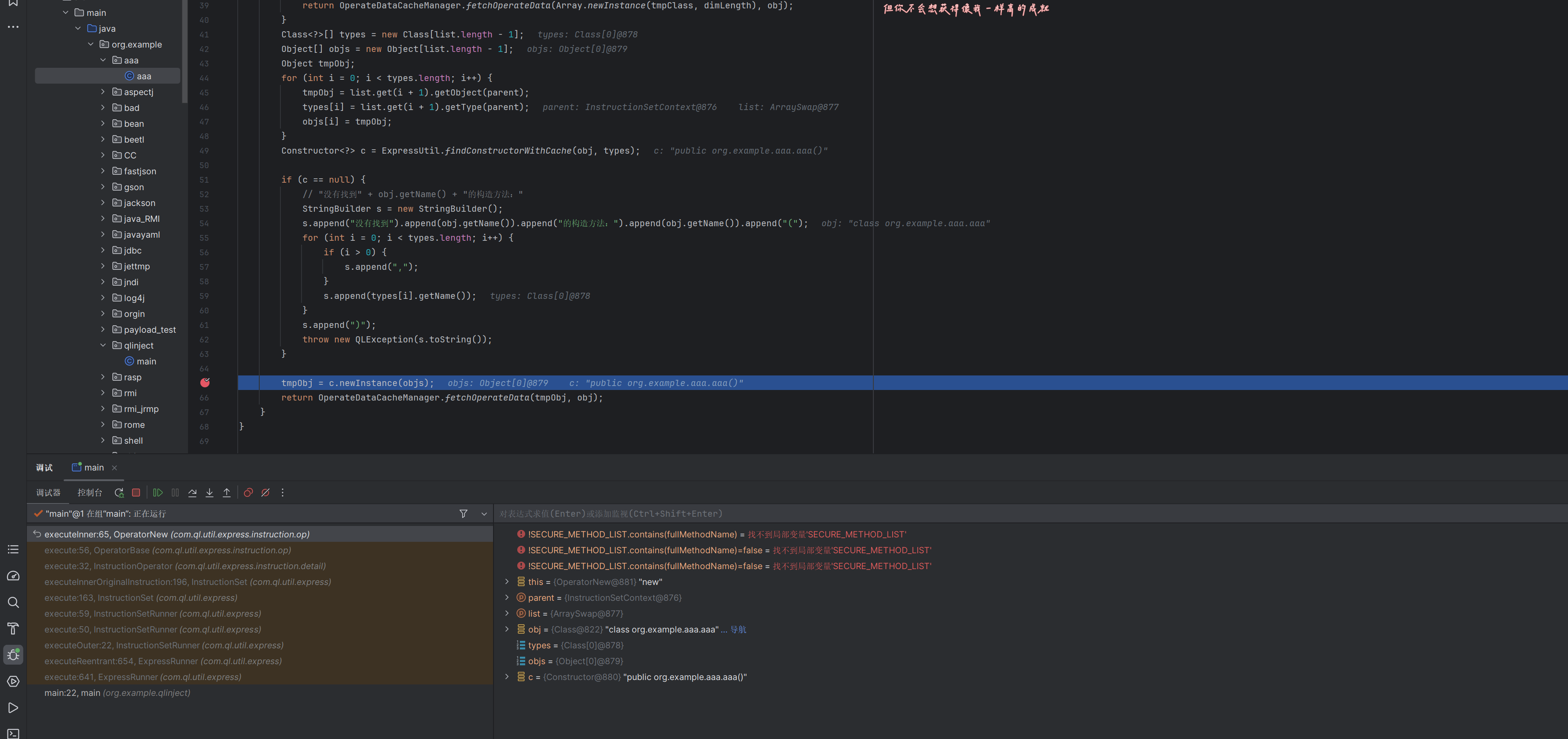Viewport: 1568px width, 739px height.
Task: Step over the current line
Action: [192, 493]
